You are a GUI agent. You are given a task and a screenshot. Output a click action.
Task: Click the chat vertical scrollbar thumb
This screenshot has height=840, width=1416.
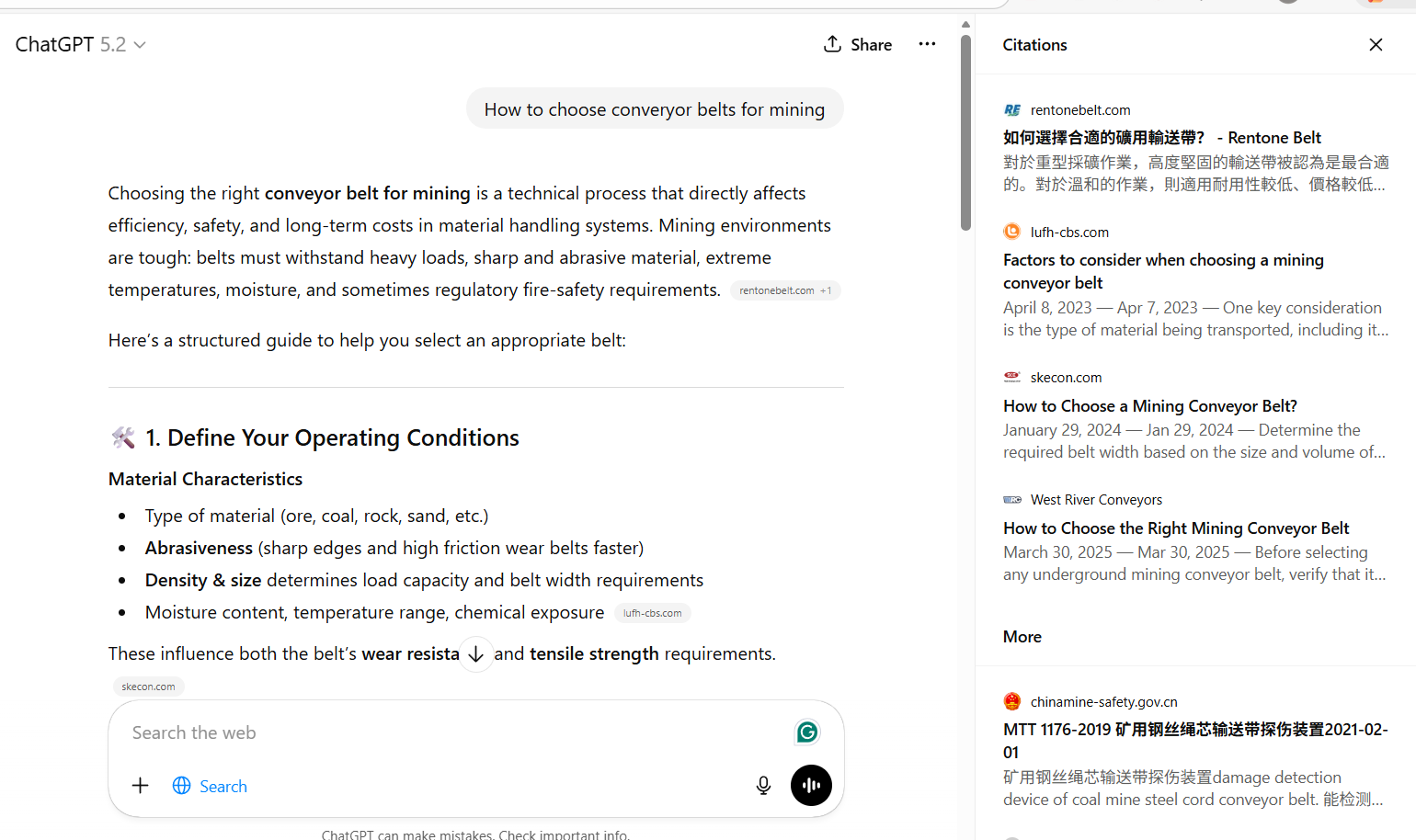point(965,132)
